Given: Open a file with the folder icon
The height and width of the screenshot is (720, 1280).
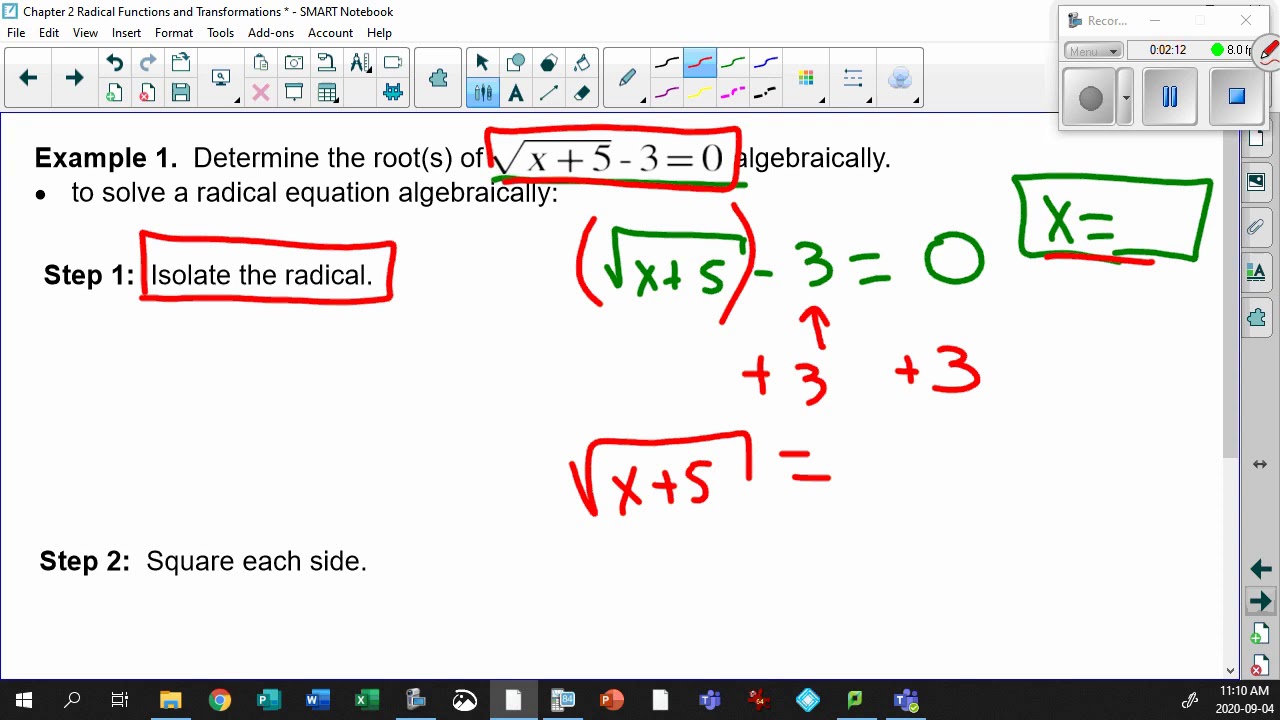Looking at the screenshot, I should tap(181, 63).
